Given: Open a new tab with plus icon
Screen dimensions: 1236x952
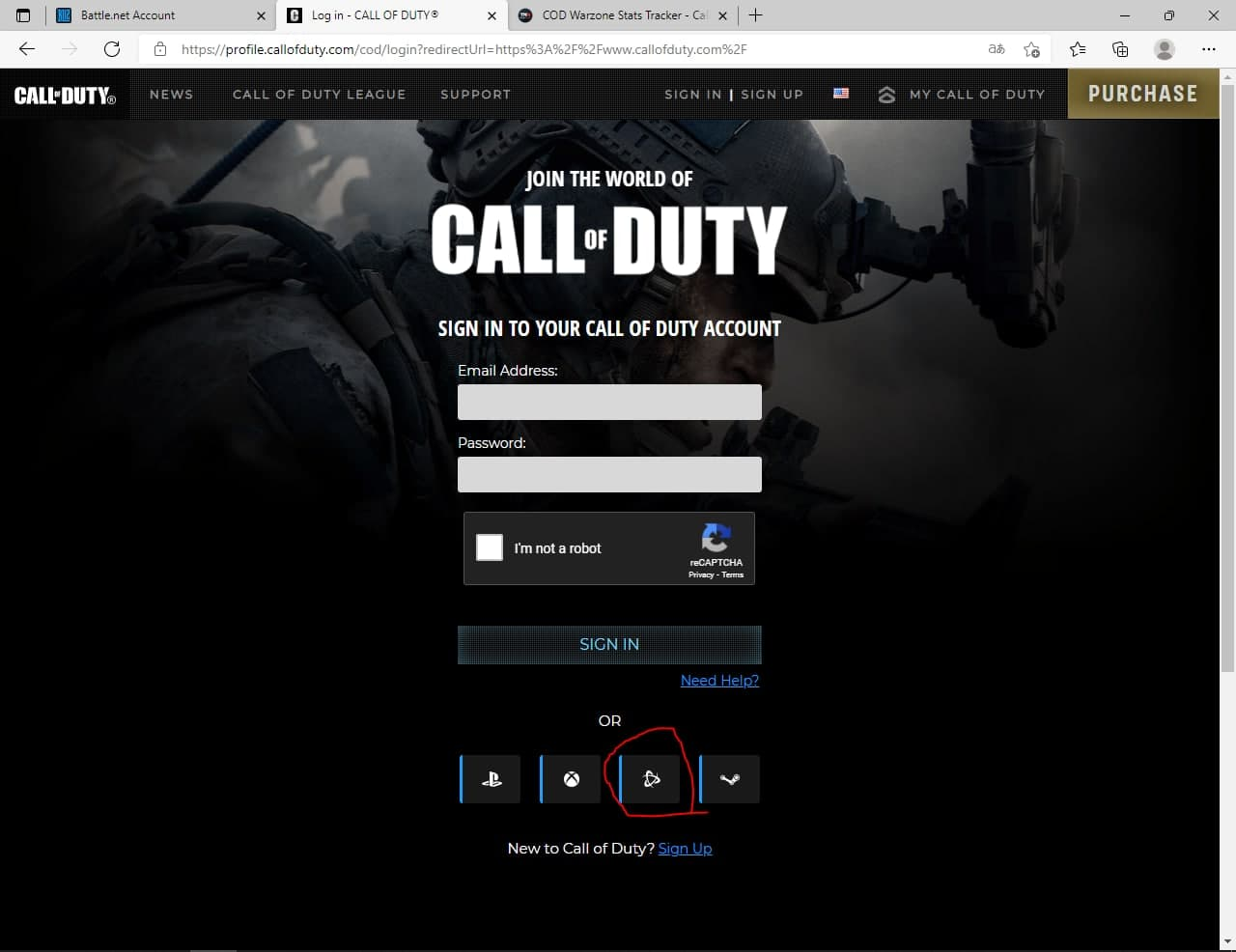Looking at the screenshot, I should tap(755, 15).
